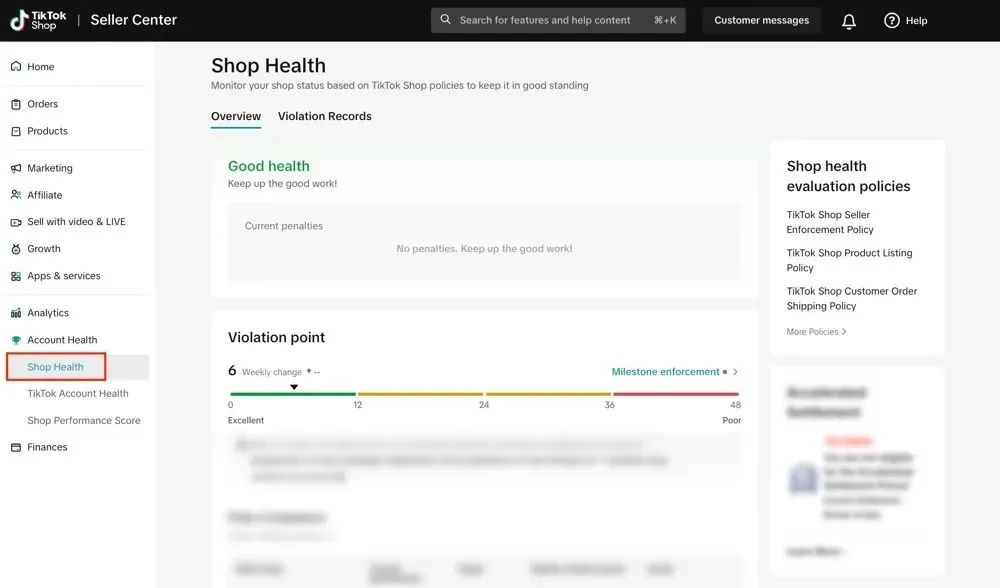Click the Orders clipboard icon
This screenshot has height=588, width=1000.
click(16, 104)
